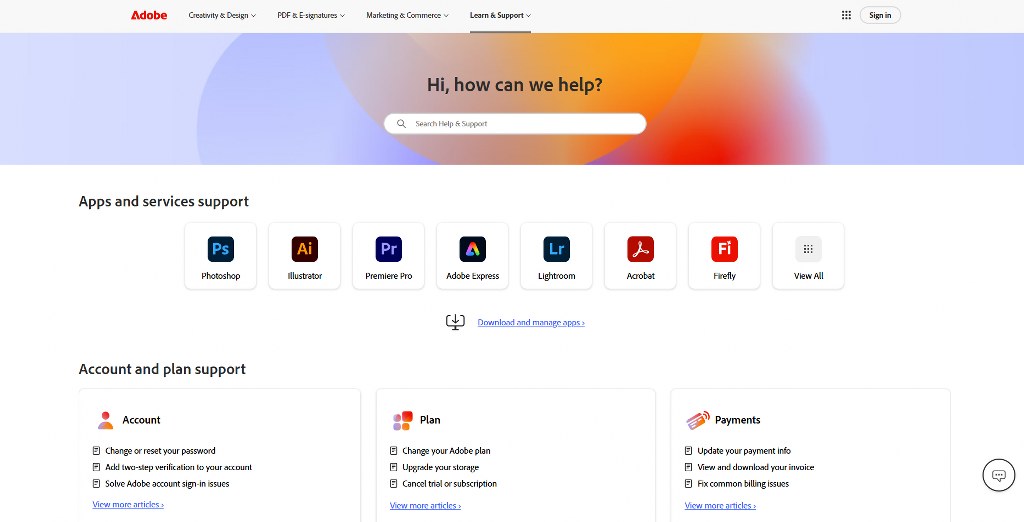Click the Payments card heading

coord(737,420)
